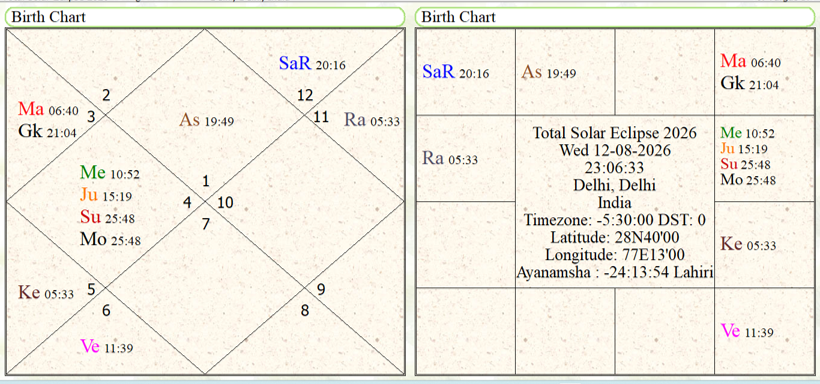The height and width of the screenshot is (384, 820).
Task: Select Ke 05:33 in the diamond chart
Action: (45, 292)
